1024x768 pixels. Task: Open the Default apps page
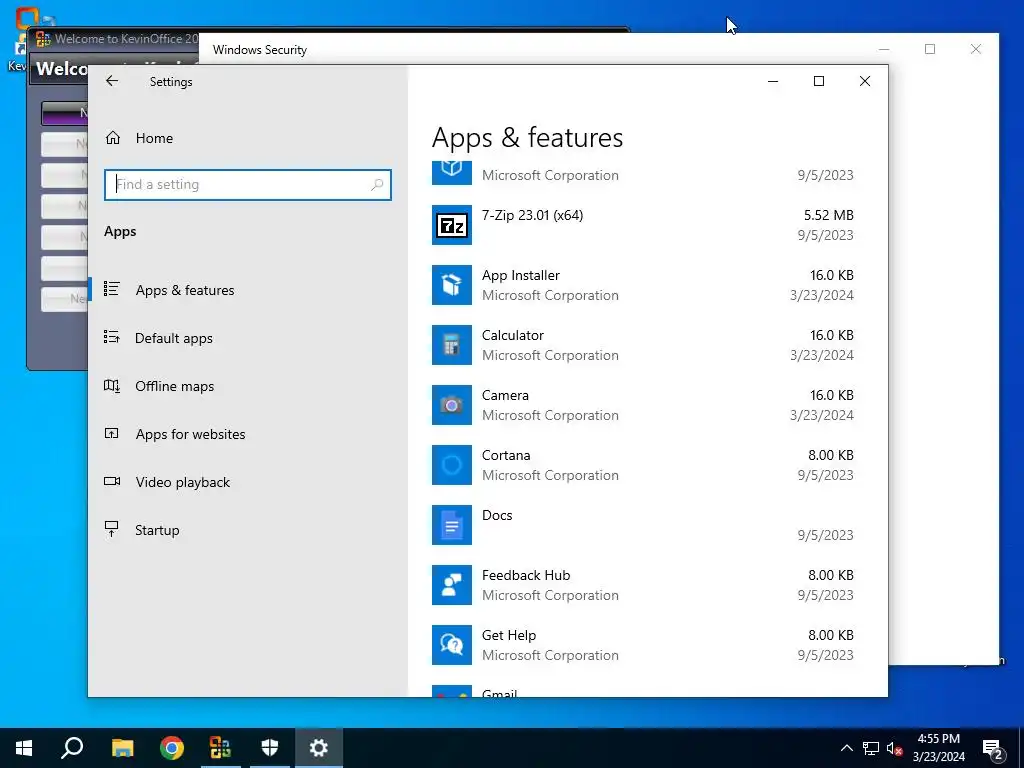[174, 338]
